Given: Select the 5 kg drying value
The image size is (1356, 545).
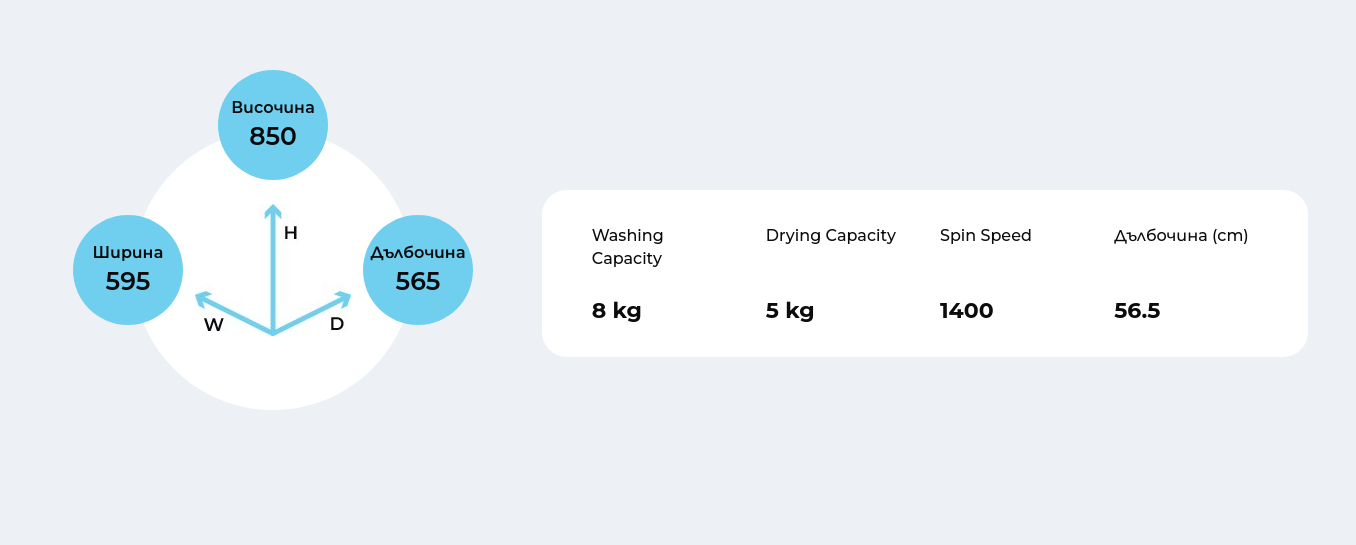Looking at the screenshot, I should pyautogui.click(x=790, y=311).
